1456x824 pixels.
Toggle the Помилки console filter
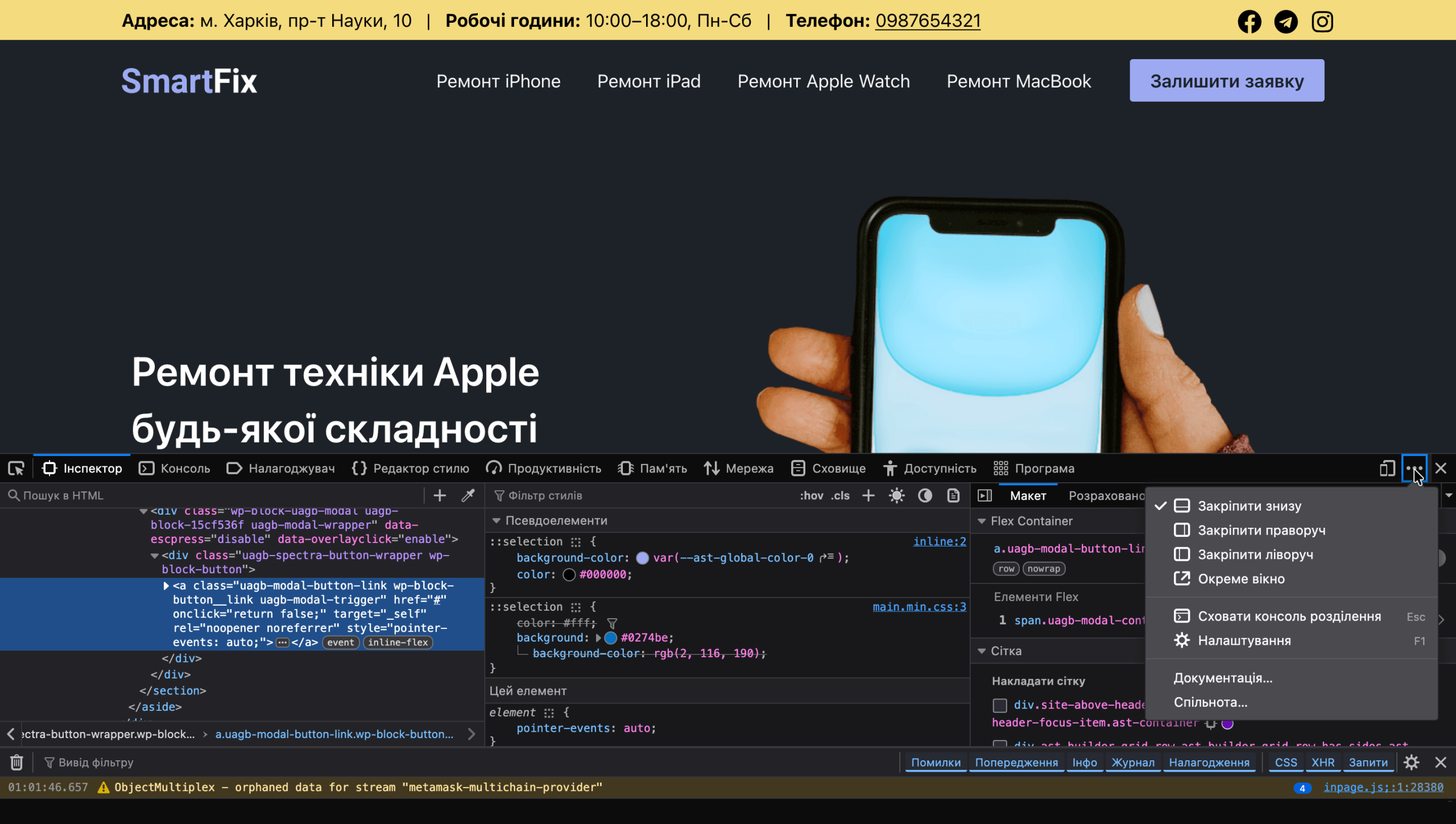click(936, 762)
